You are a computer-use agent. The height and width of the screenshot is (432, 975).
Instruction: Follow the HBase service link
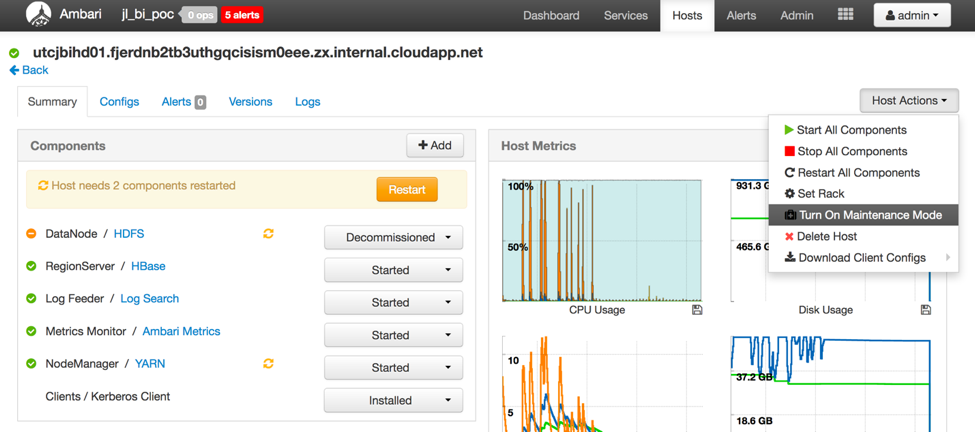(148, 266)
